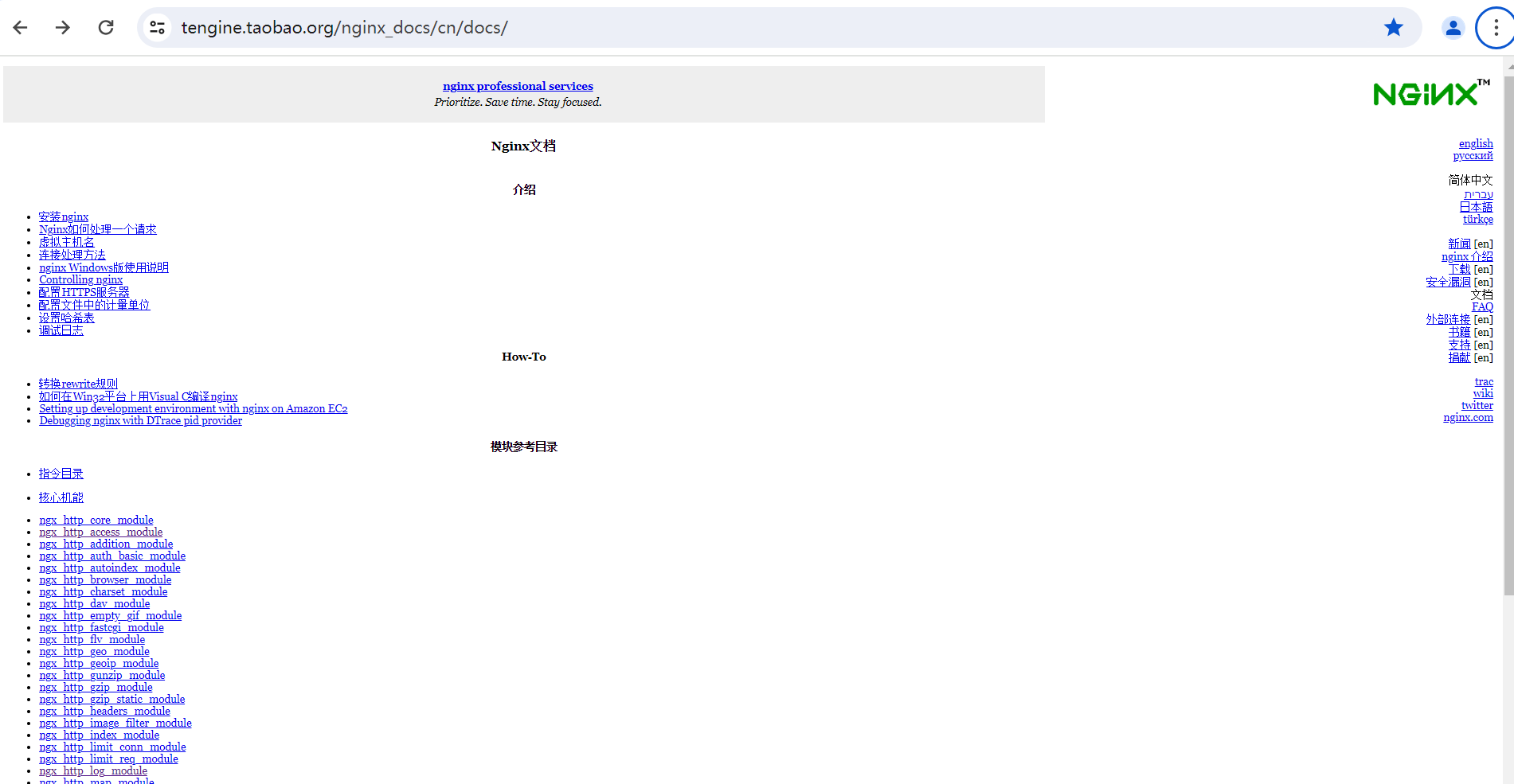This screenshot has width=1514, height=784.
Task: Open ngx_http_flv_module link
Action: click(x=92, y=639)
